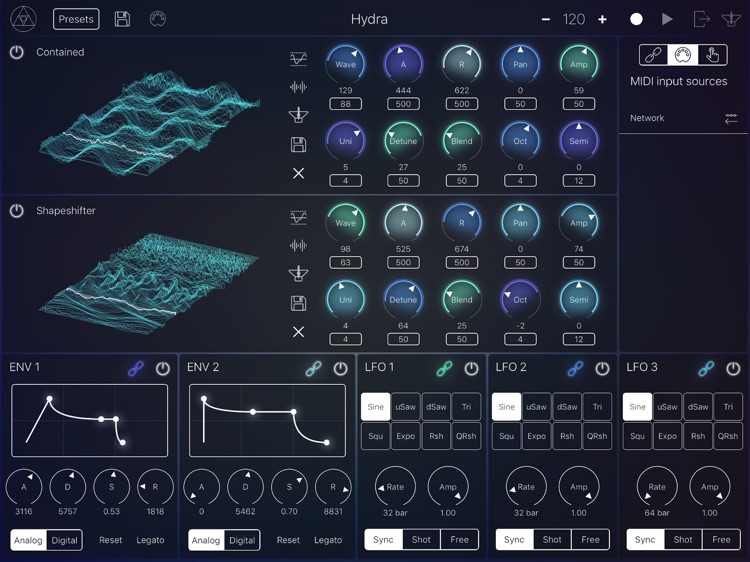
Task: Click the ENV 2 Release knob
Action: tap(333, 487)
